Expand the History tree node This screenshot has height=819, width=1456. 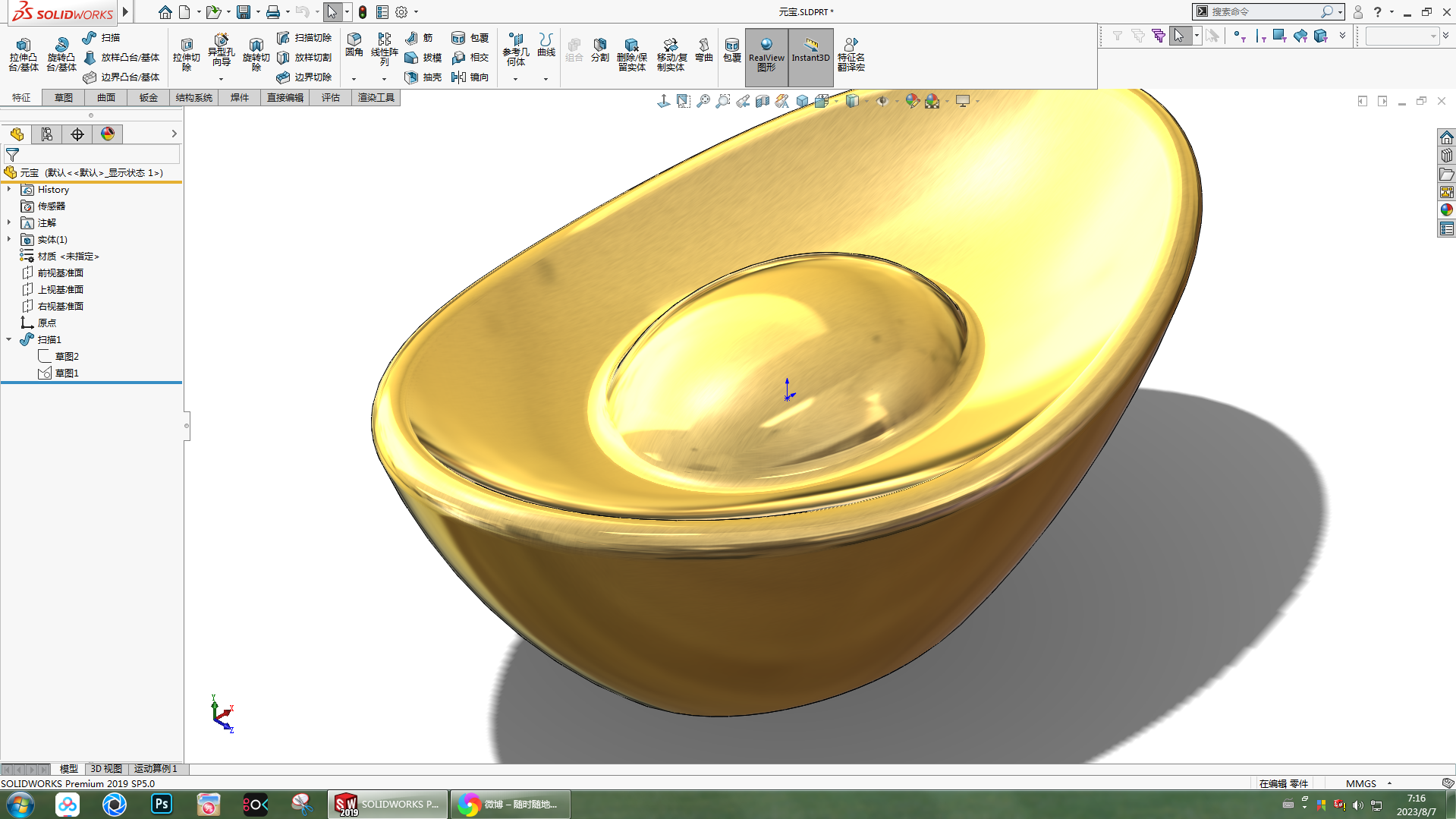[x=9, y=189]
